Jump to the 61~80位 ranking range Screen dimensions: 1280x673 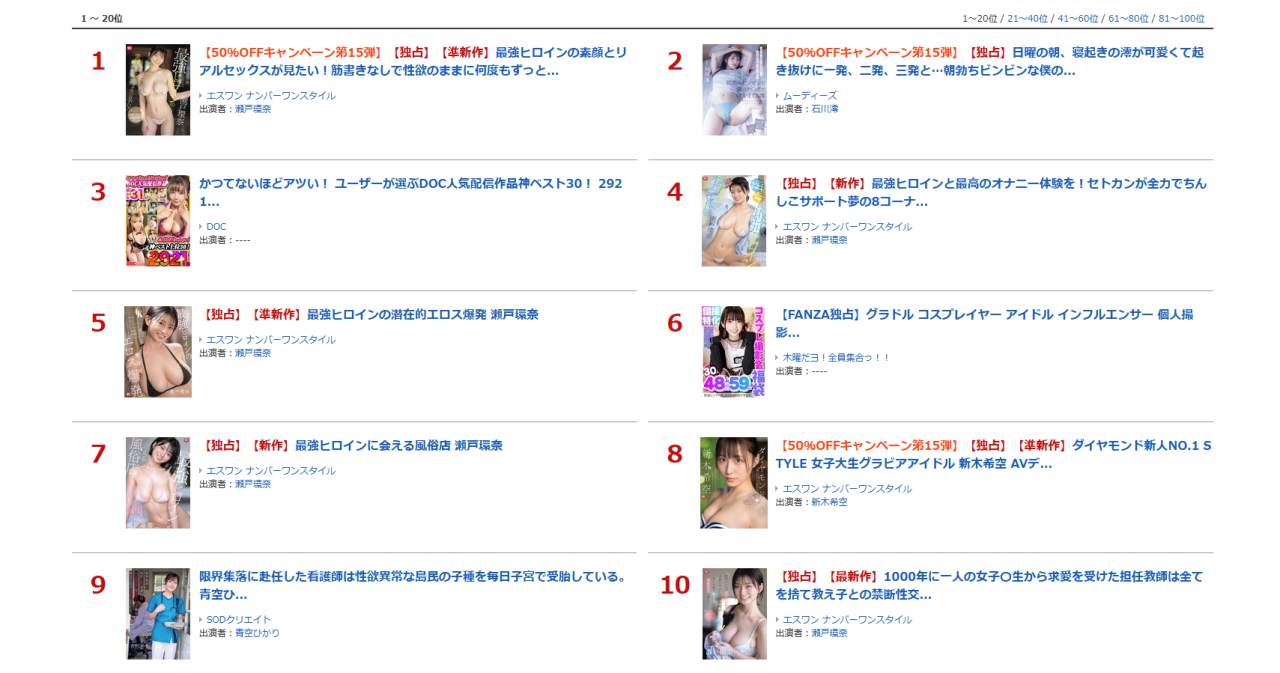click(1129, 18)
